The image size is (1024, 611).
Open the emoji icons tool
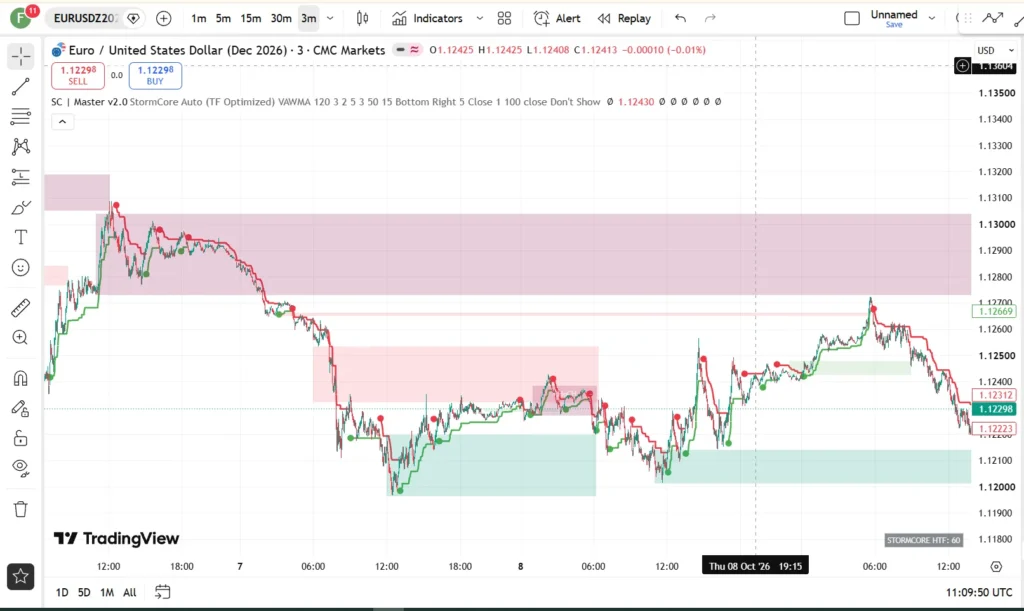[x=21, y=268]
